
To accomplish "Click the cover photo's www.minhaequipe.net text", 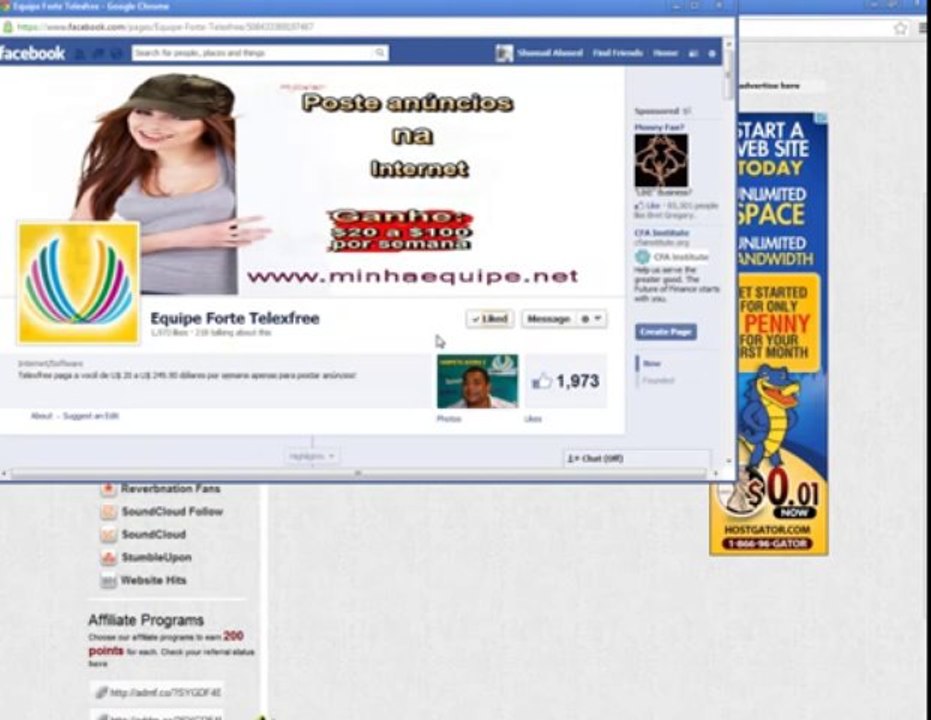I will coord(413,277).
